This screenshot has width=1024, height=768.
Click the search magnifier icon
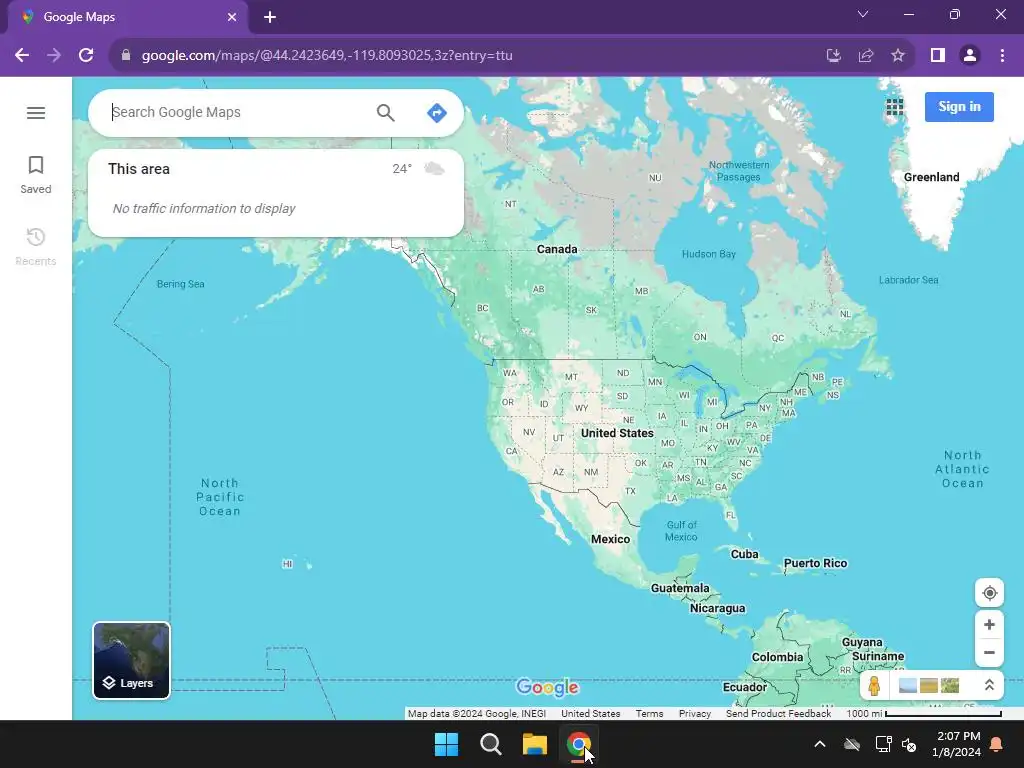[x=385, y=113]
